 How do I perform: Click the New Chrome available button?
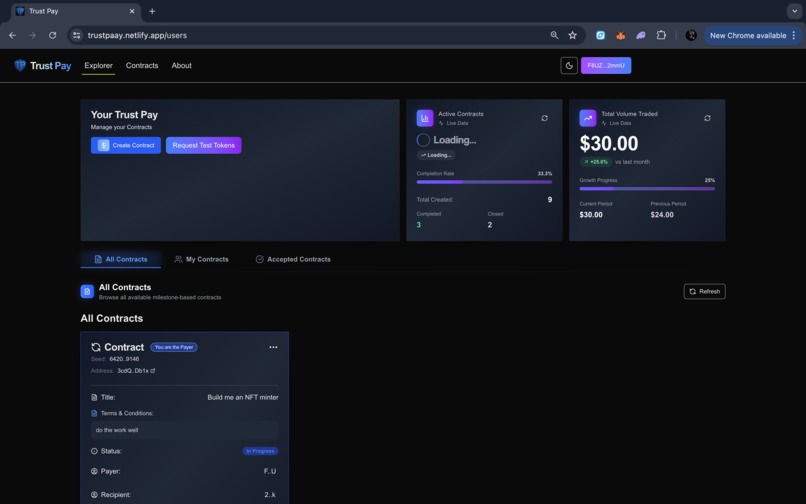747,35
